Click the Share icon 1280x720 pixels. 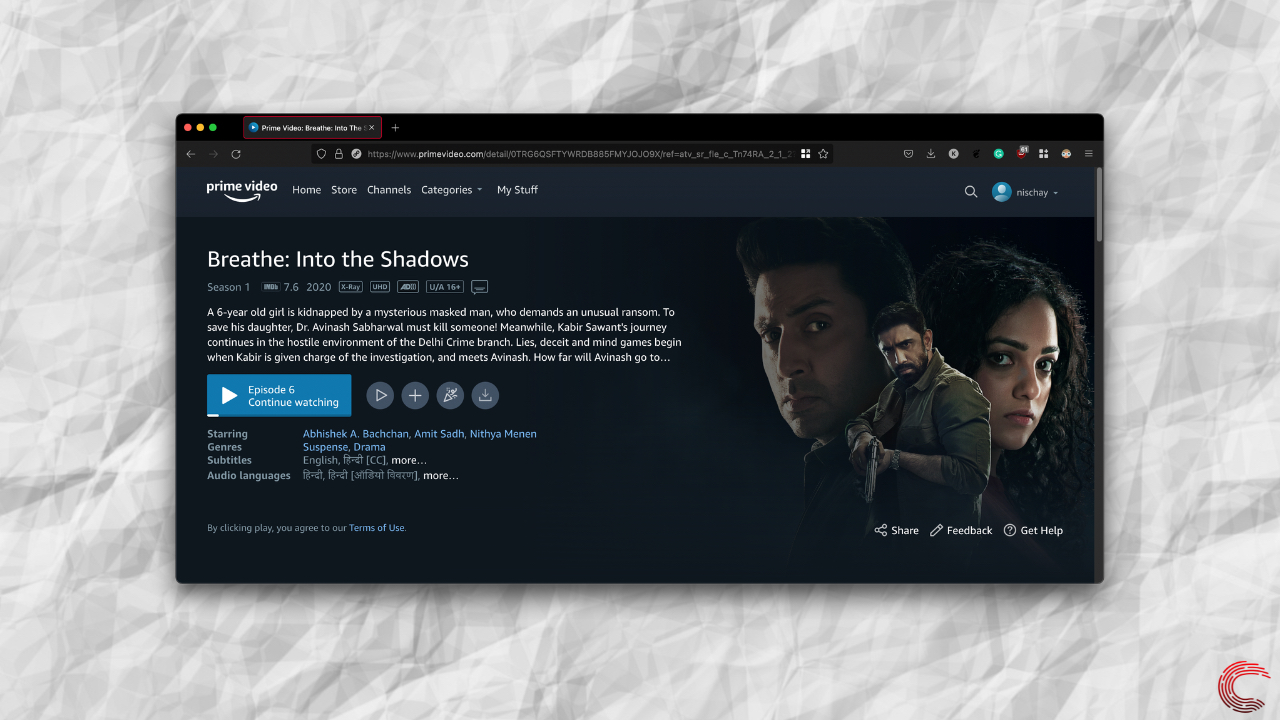(881, 530)
